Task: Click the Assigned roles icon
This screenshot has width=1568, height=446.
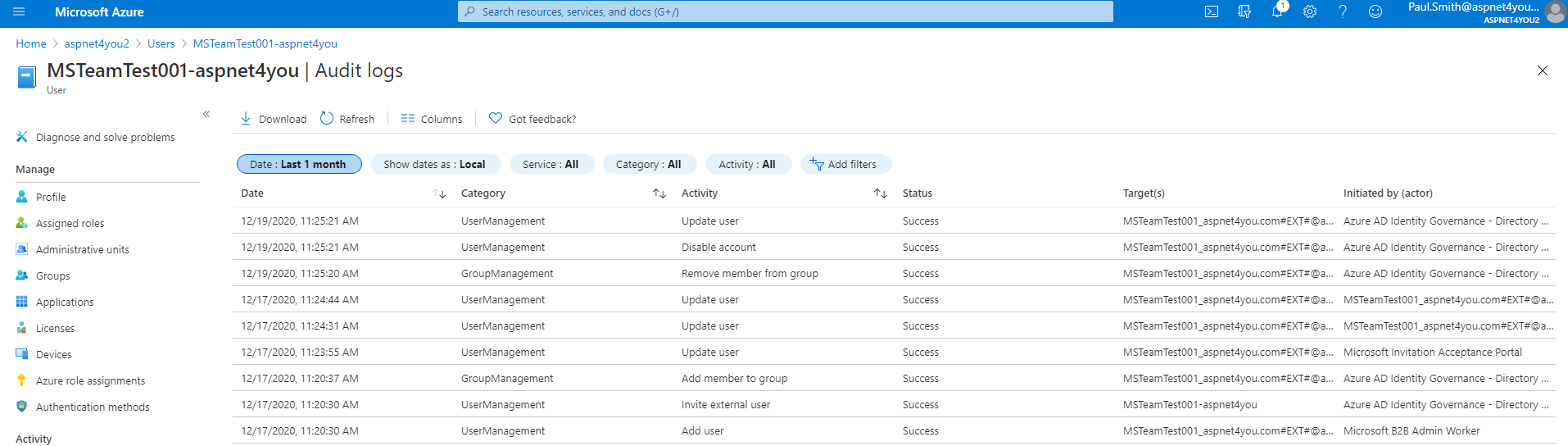Action: [x=22, y=223]
